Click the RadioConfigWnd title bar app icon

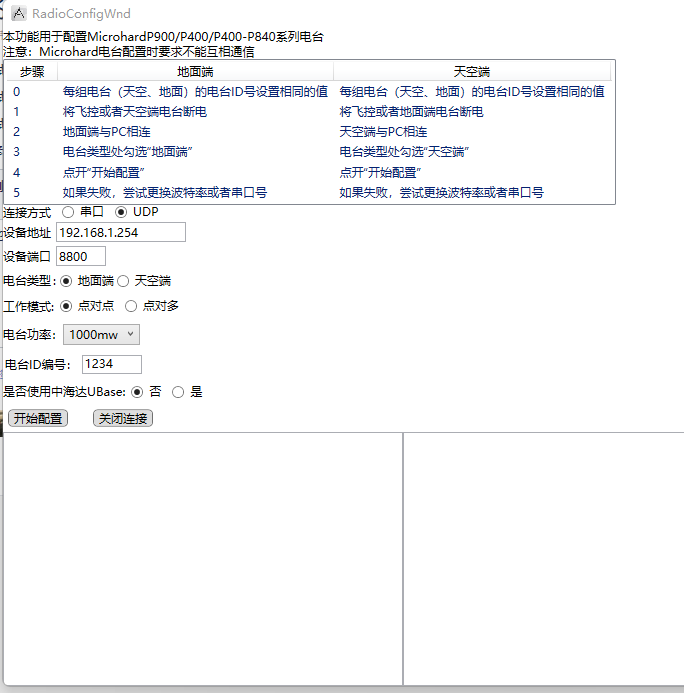pos(19,14)
